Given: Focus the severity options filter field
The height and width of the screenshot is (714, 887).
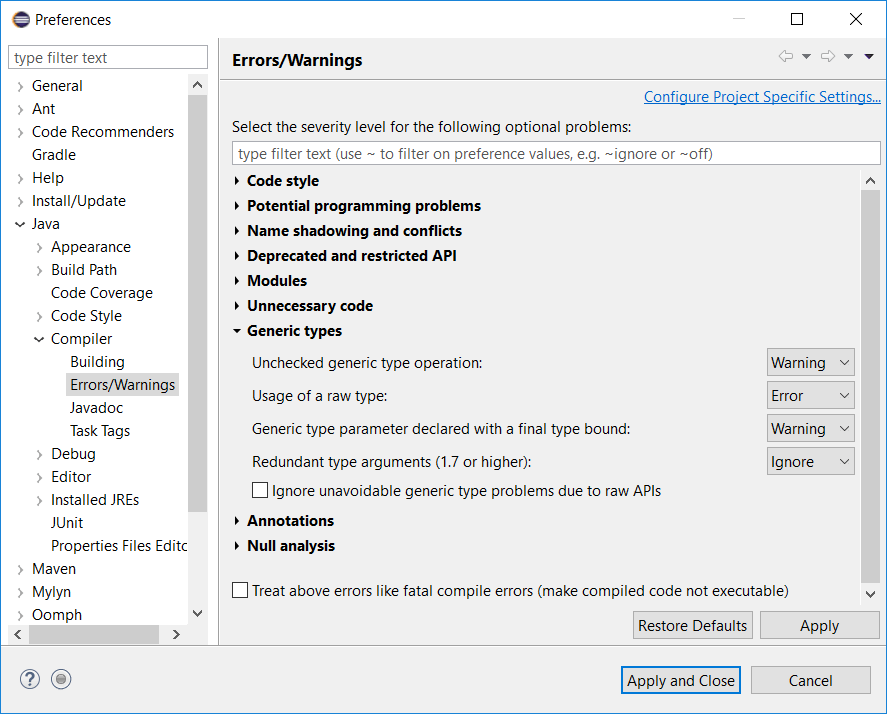Looking at the screenshot, I should coord(556,153).
